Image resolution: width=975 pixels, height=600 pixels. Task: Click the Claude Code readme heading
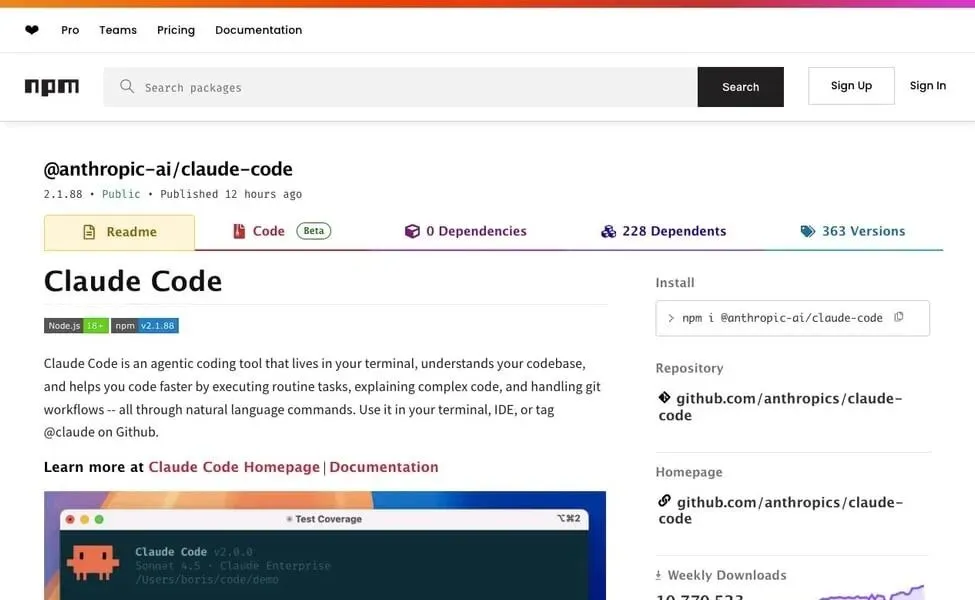point(133,281)
